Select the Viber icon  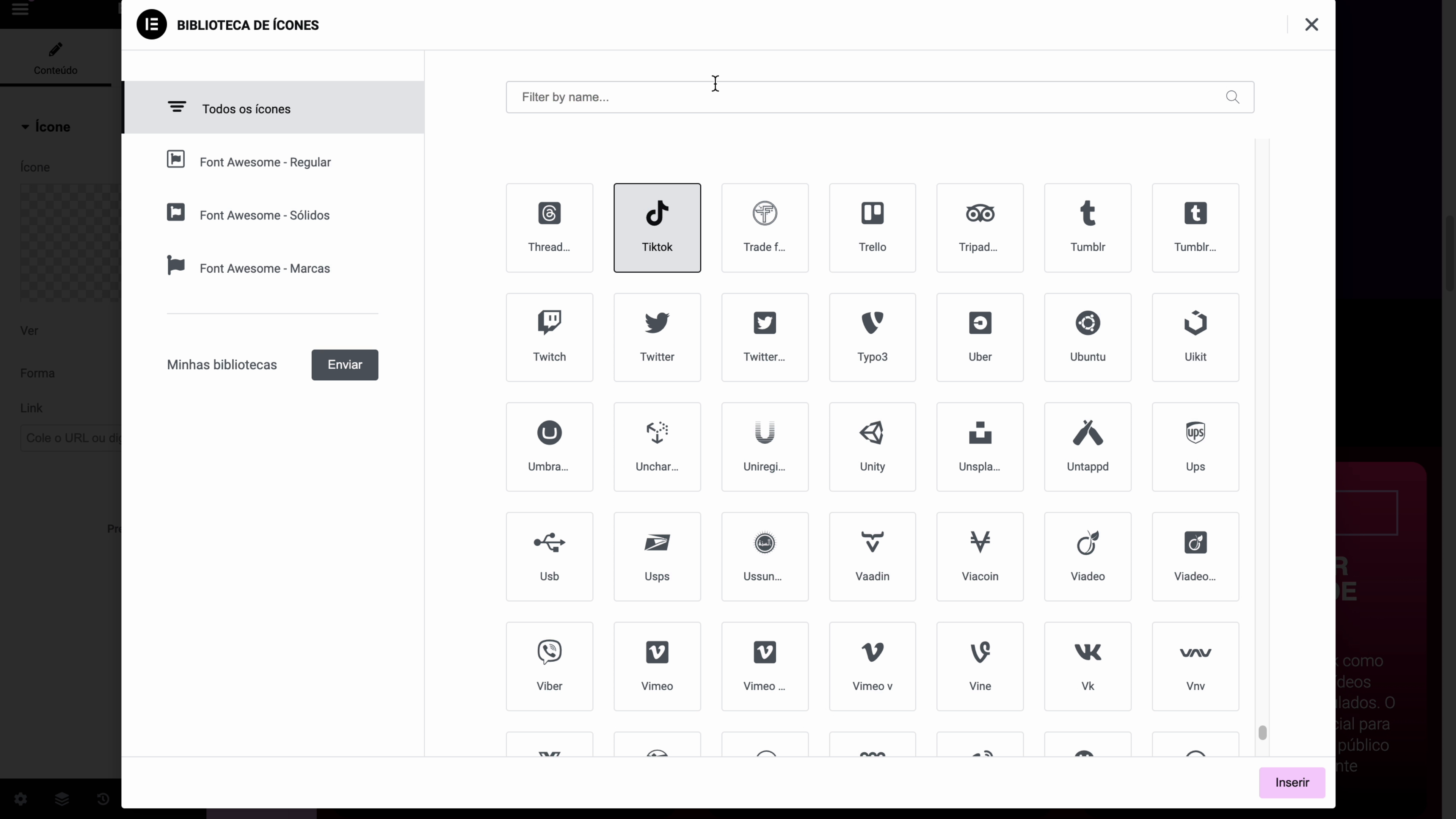[x=549, y=666]
